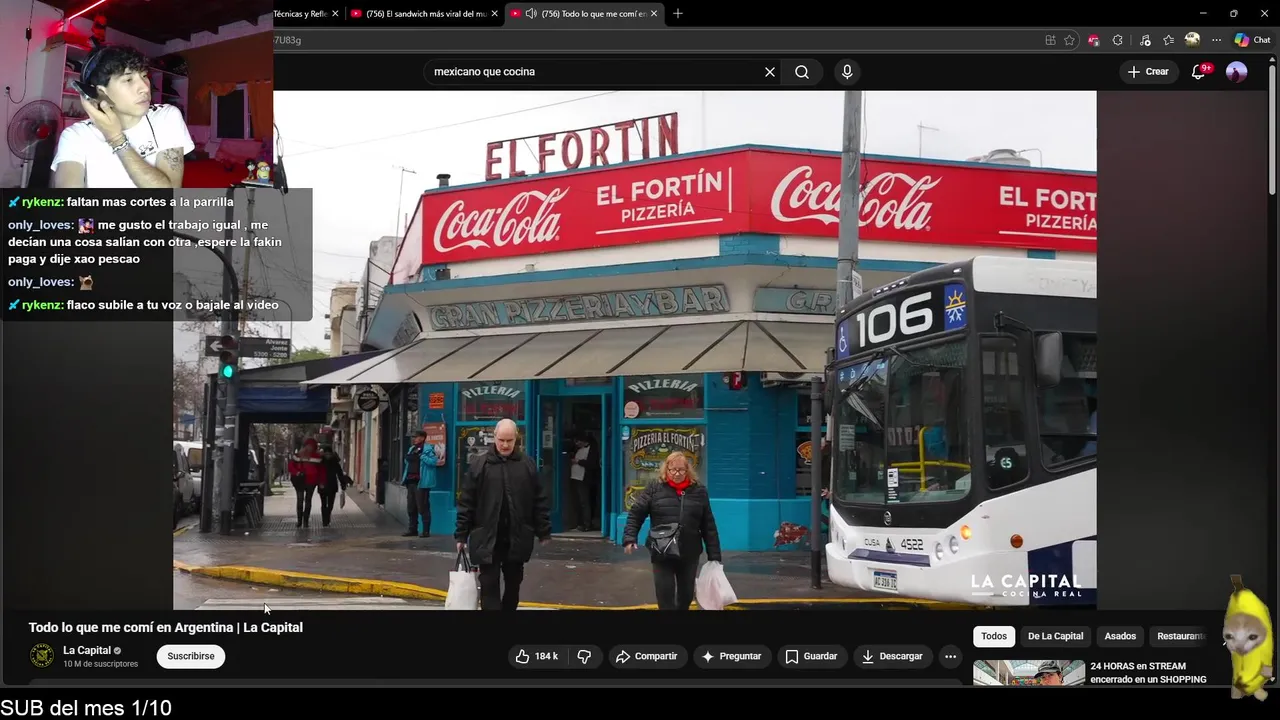This screenshot has width=1280, height=720.
Task: Click the '10 M de suscriptores' text
Action: pyautogui.click(x=100, y=664)
